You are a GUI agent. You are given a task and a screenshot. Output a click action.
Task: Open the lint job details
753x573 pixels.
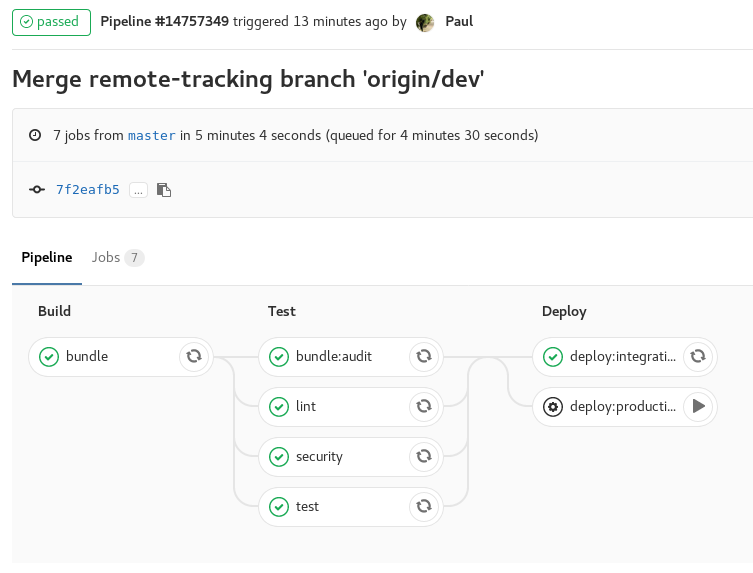[306, 406]
